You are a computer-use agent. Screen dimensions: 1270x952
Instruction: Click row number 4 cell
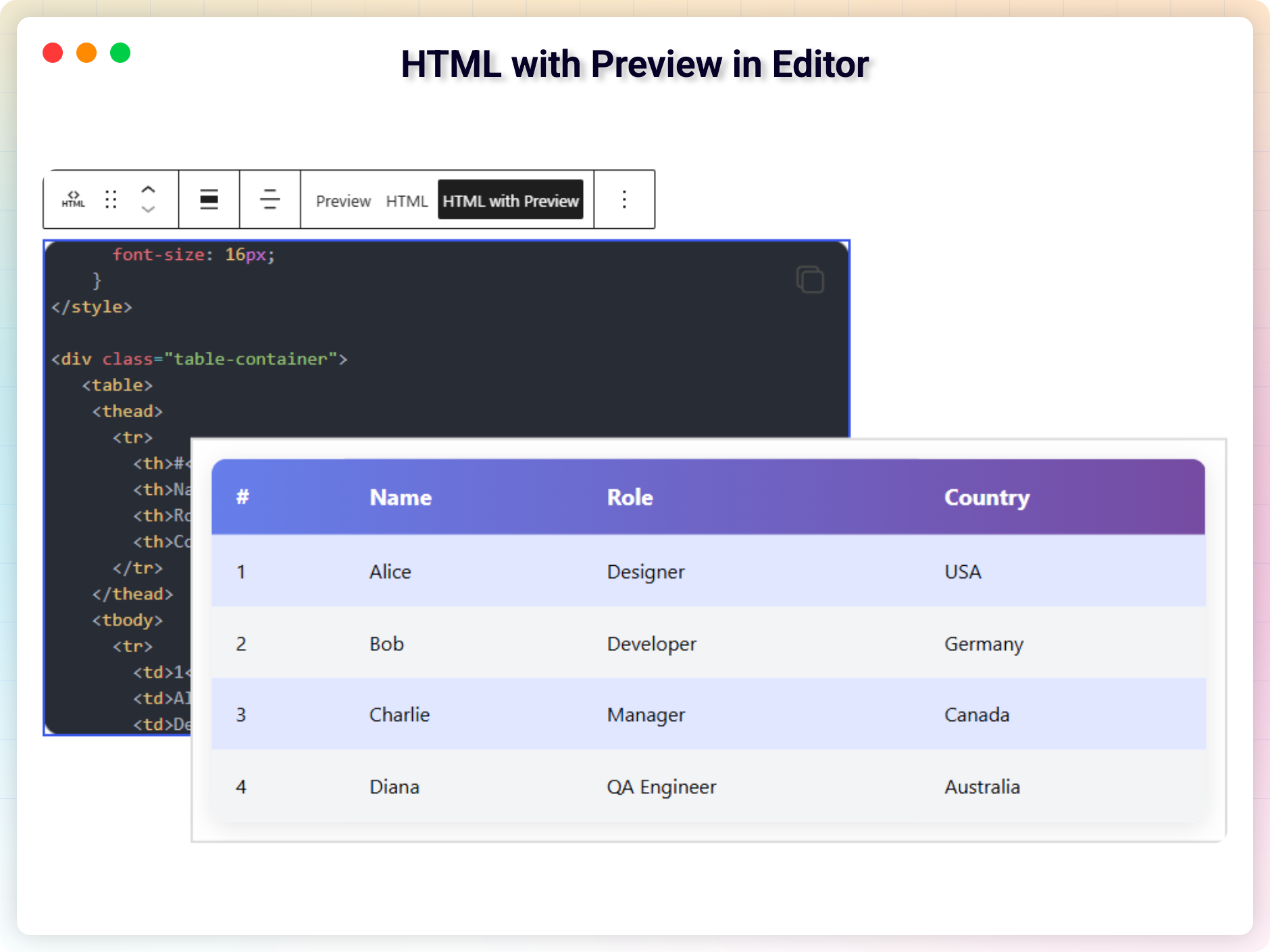[x=241, y=787]
